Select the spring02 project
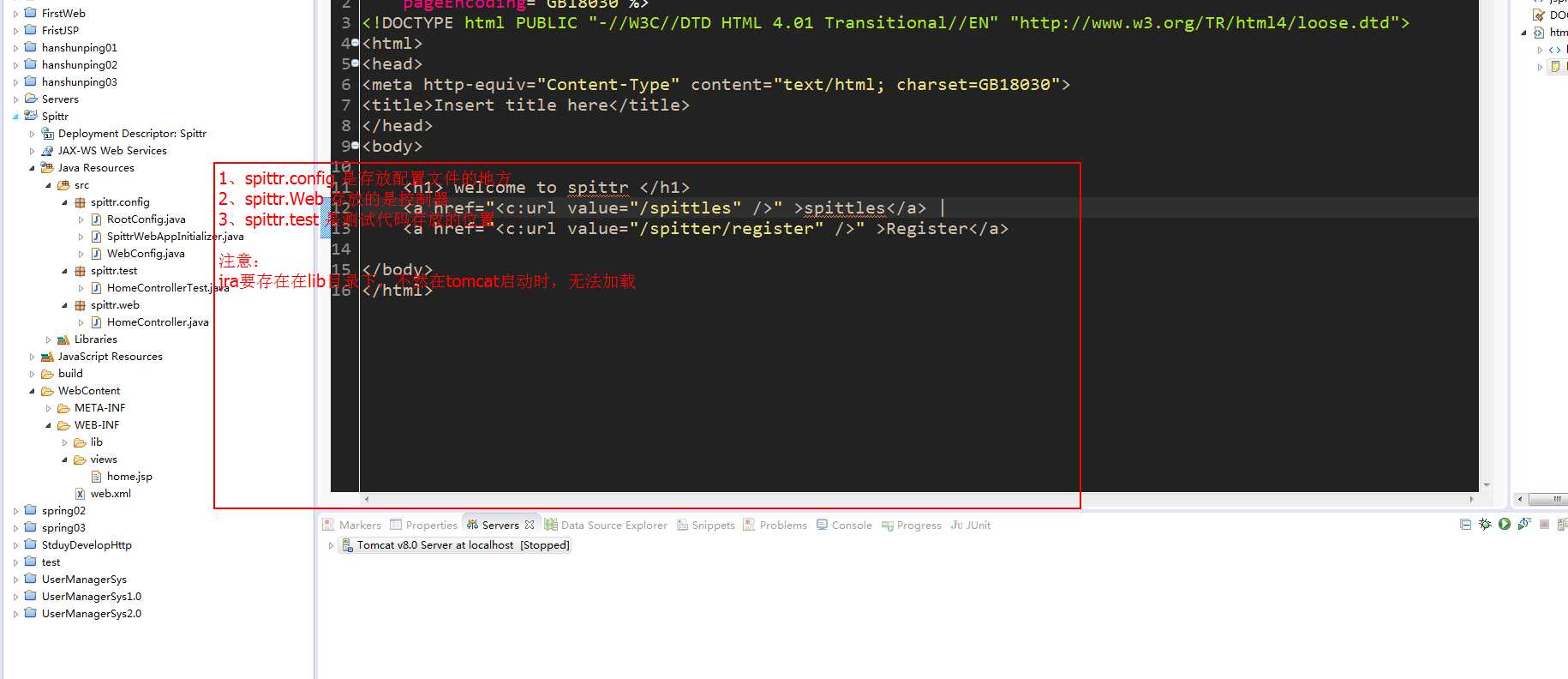This screenshot has height=679, width=1568. coord(63,510)
